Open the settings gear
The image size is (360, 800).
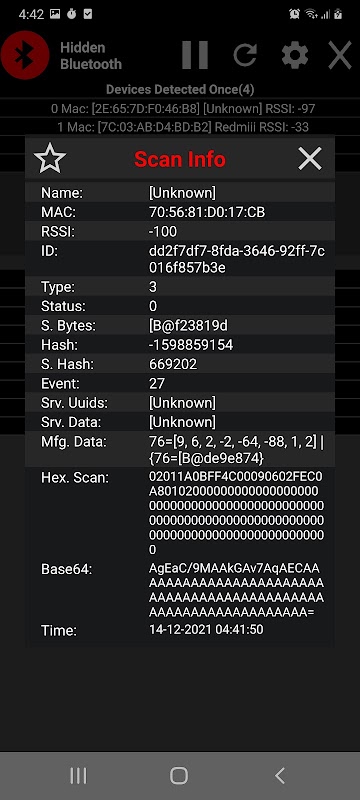[295, 55]
